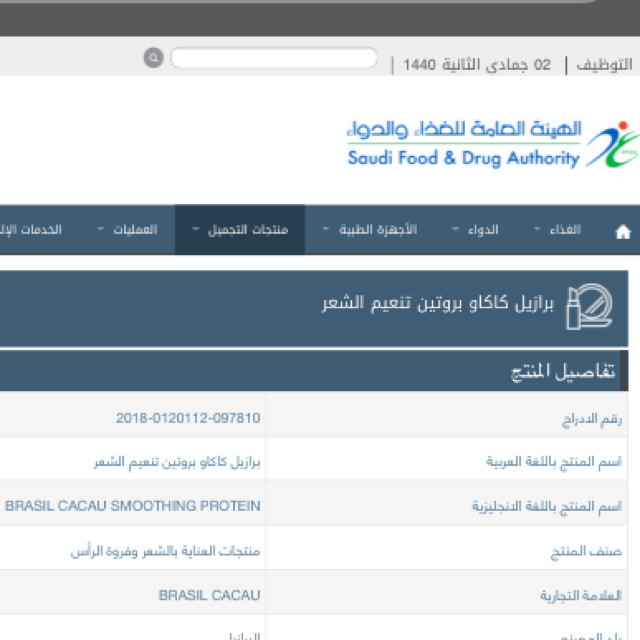Expand the arrow beside الأجهزة الطبية

point(325,229)
